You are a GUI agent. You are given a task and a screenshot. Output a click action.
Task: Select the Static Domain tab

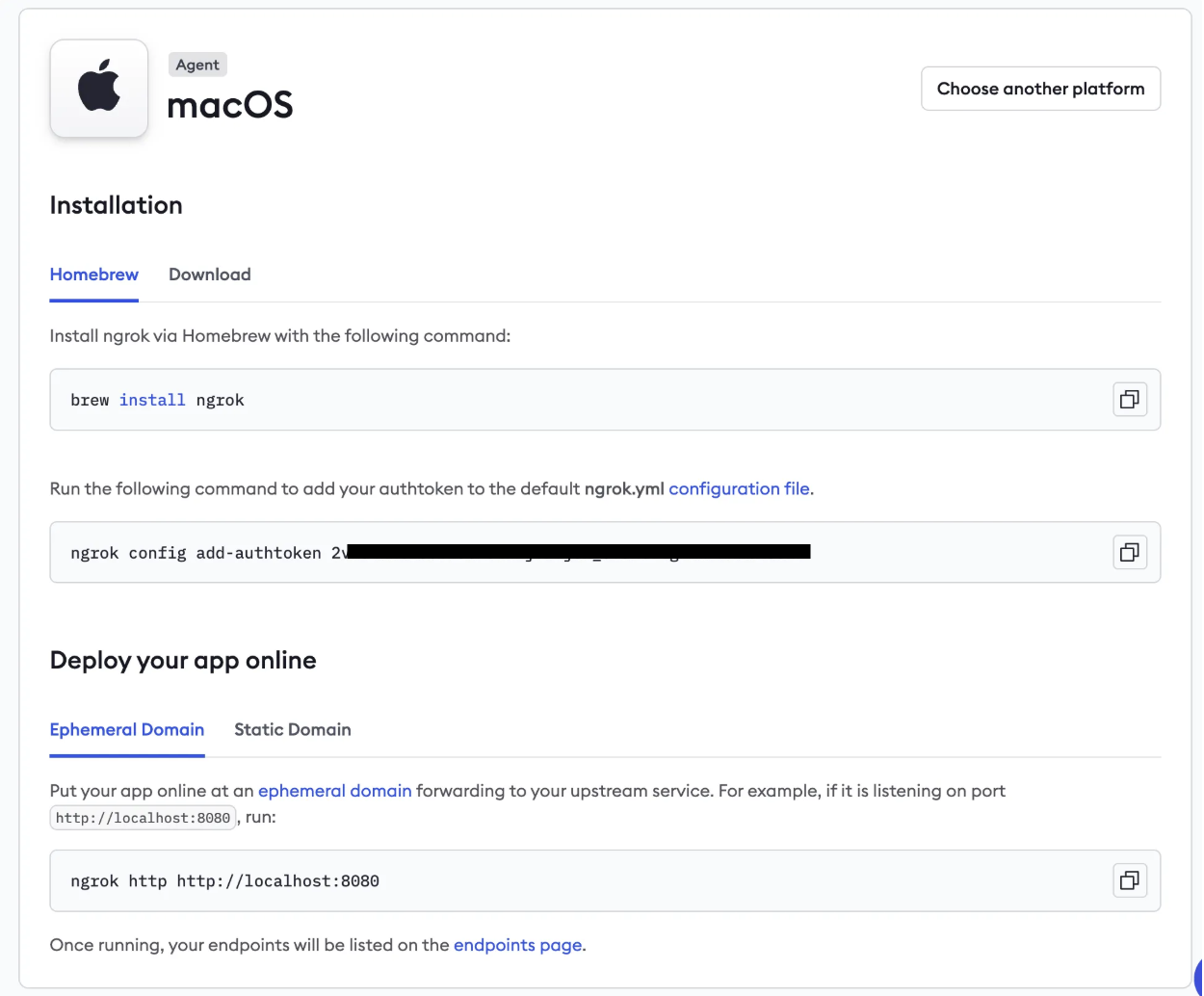[x=293, y=729]
